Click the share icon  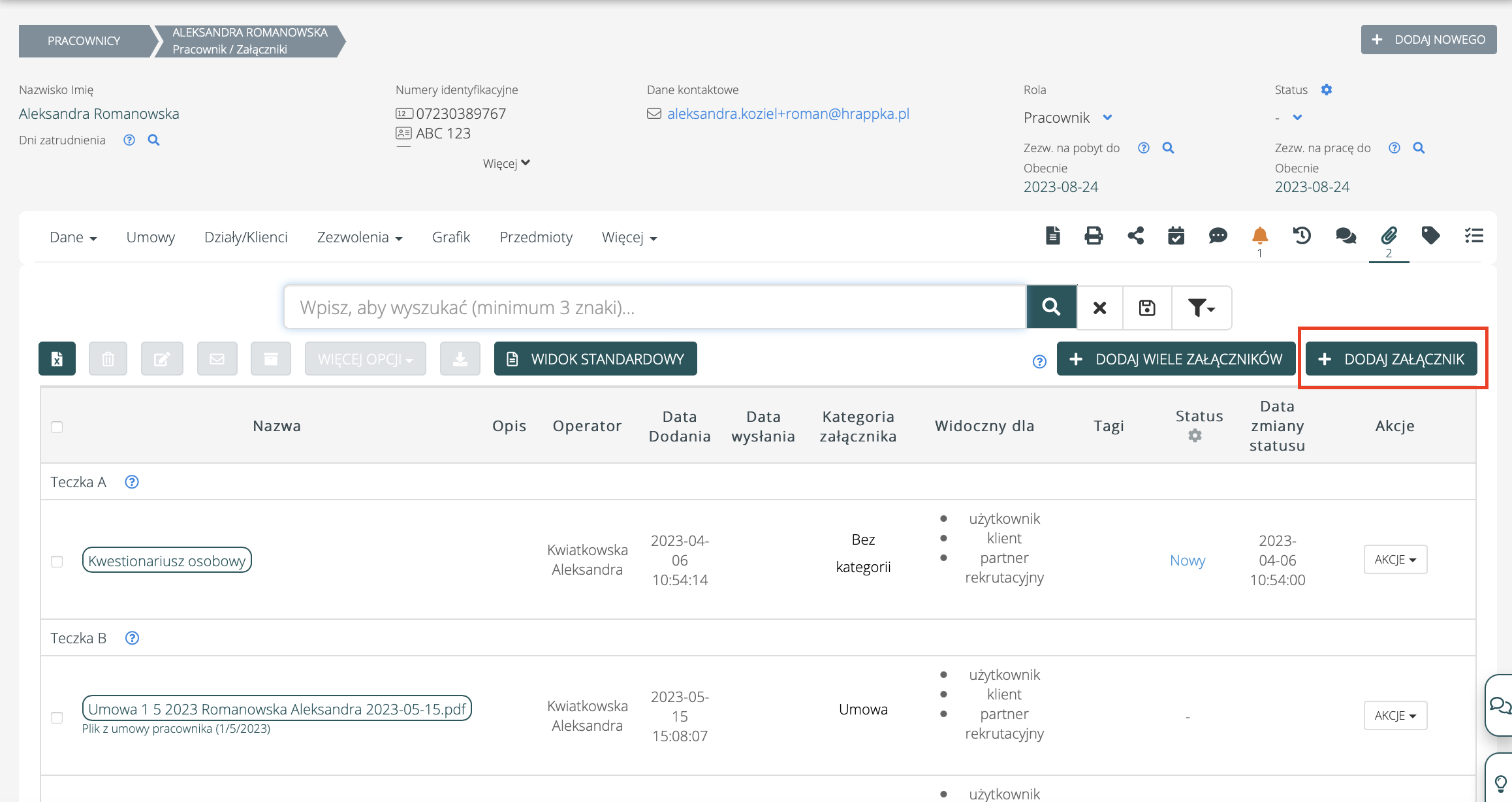(1135, 236)
